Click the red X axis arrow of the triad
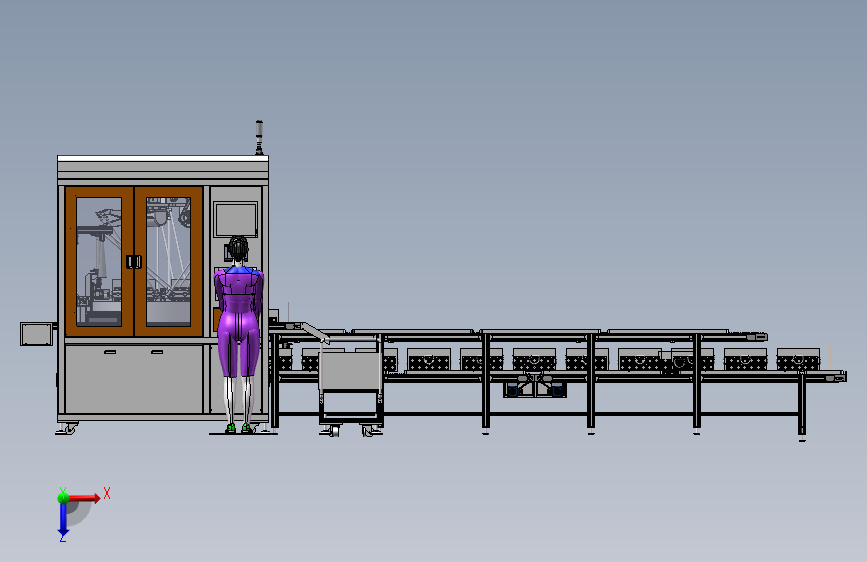Image resolution: width=867 pixels, height=562 pixels. (84, 498)
